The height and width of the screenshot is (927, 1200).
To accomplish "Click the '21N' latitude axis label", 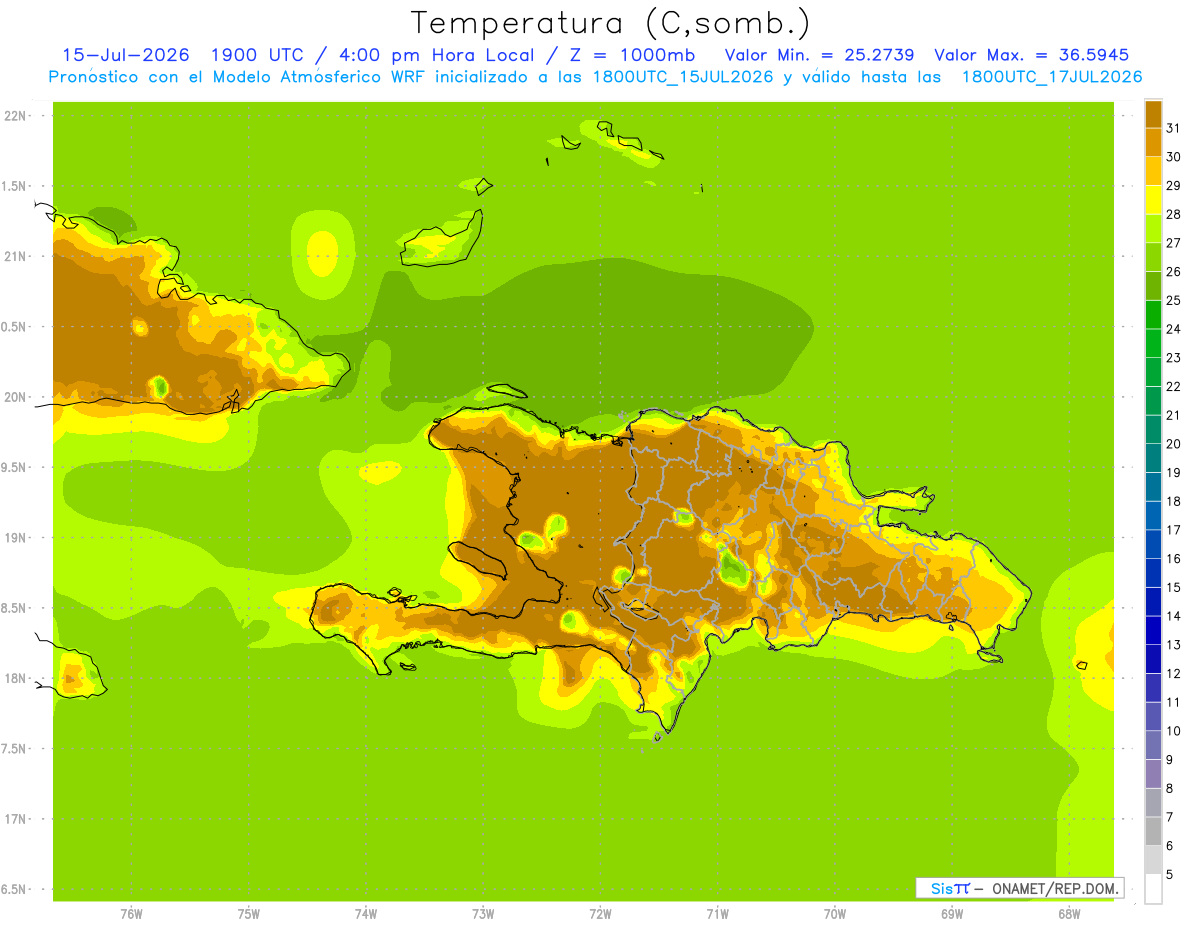I will click(x=15, y=256).
